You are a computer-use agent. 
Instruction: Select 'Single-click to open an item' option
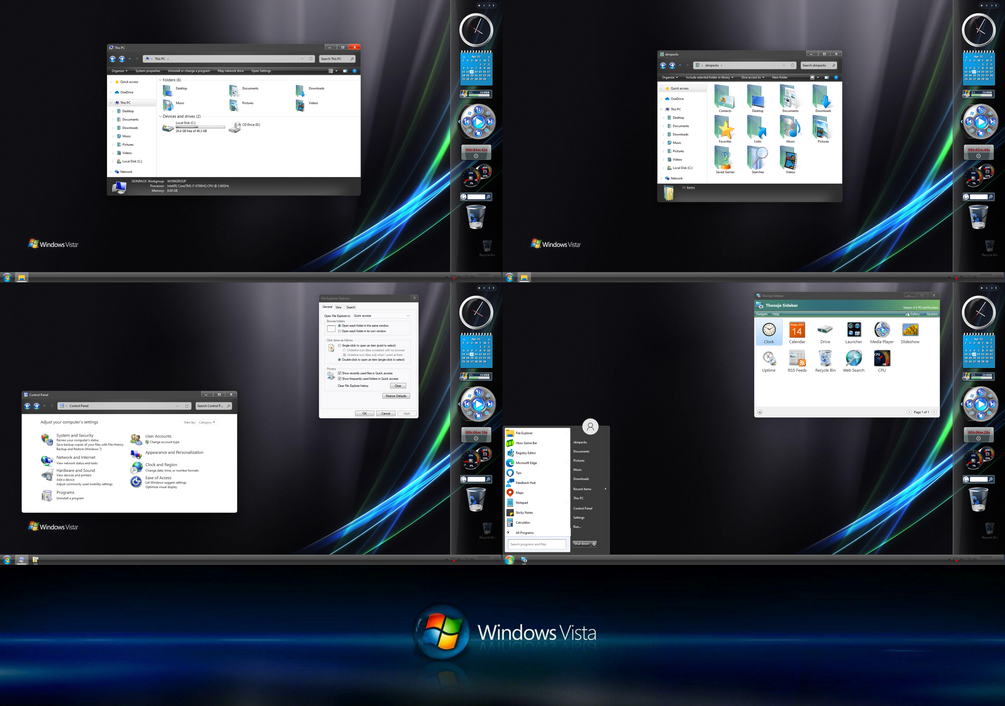pyautogui.click(x=367, y=345)
